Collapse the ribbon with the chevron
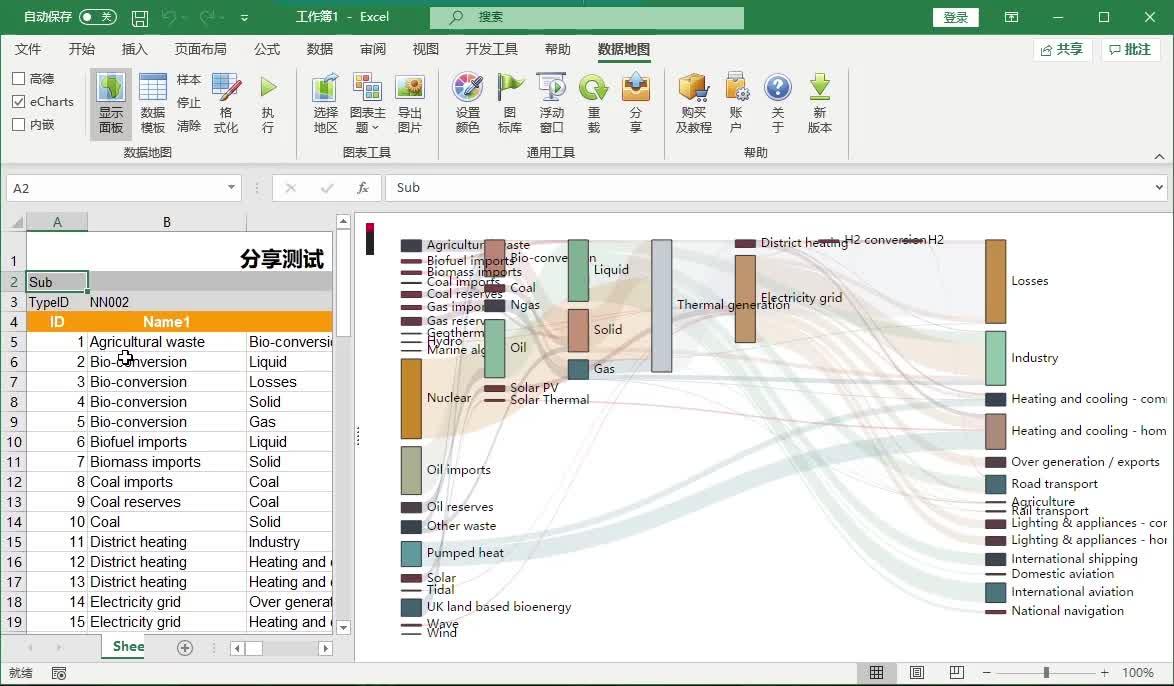This screenshot has width=1174, height=686. click(x=1158, y=156)
